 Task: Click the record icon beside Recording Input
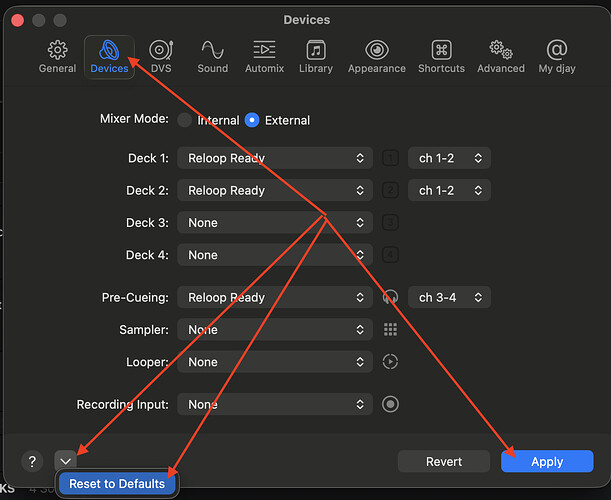(390, 404)
